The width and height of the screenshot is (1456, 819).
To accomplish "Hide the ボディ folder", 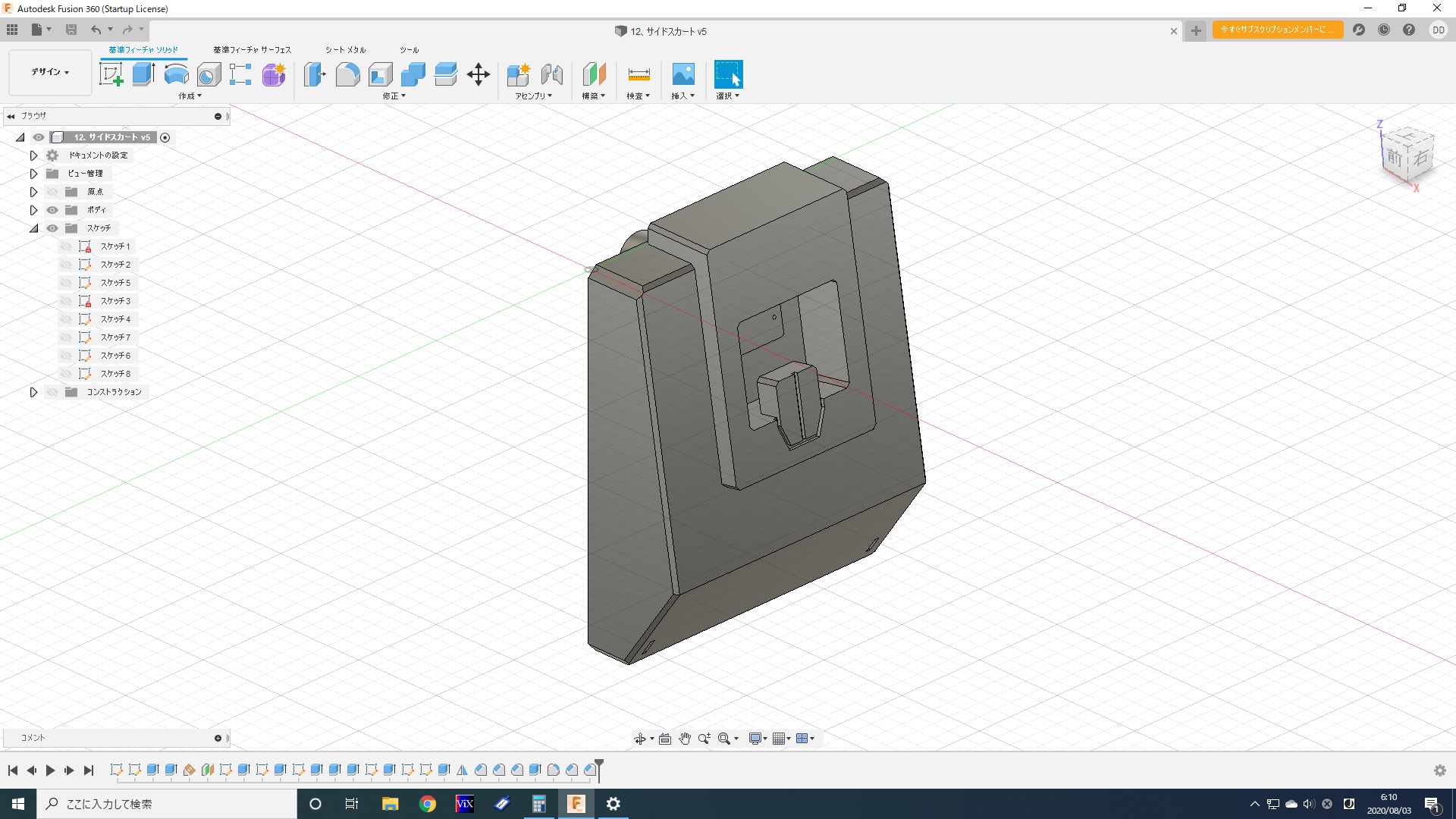I will (52, 210).
